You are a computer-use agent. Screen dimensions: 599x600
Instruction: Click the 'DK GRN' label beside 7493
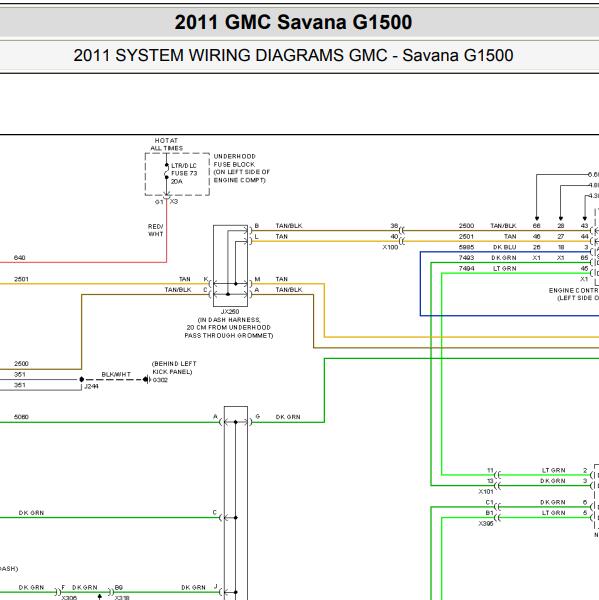point(504,258)
